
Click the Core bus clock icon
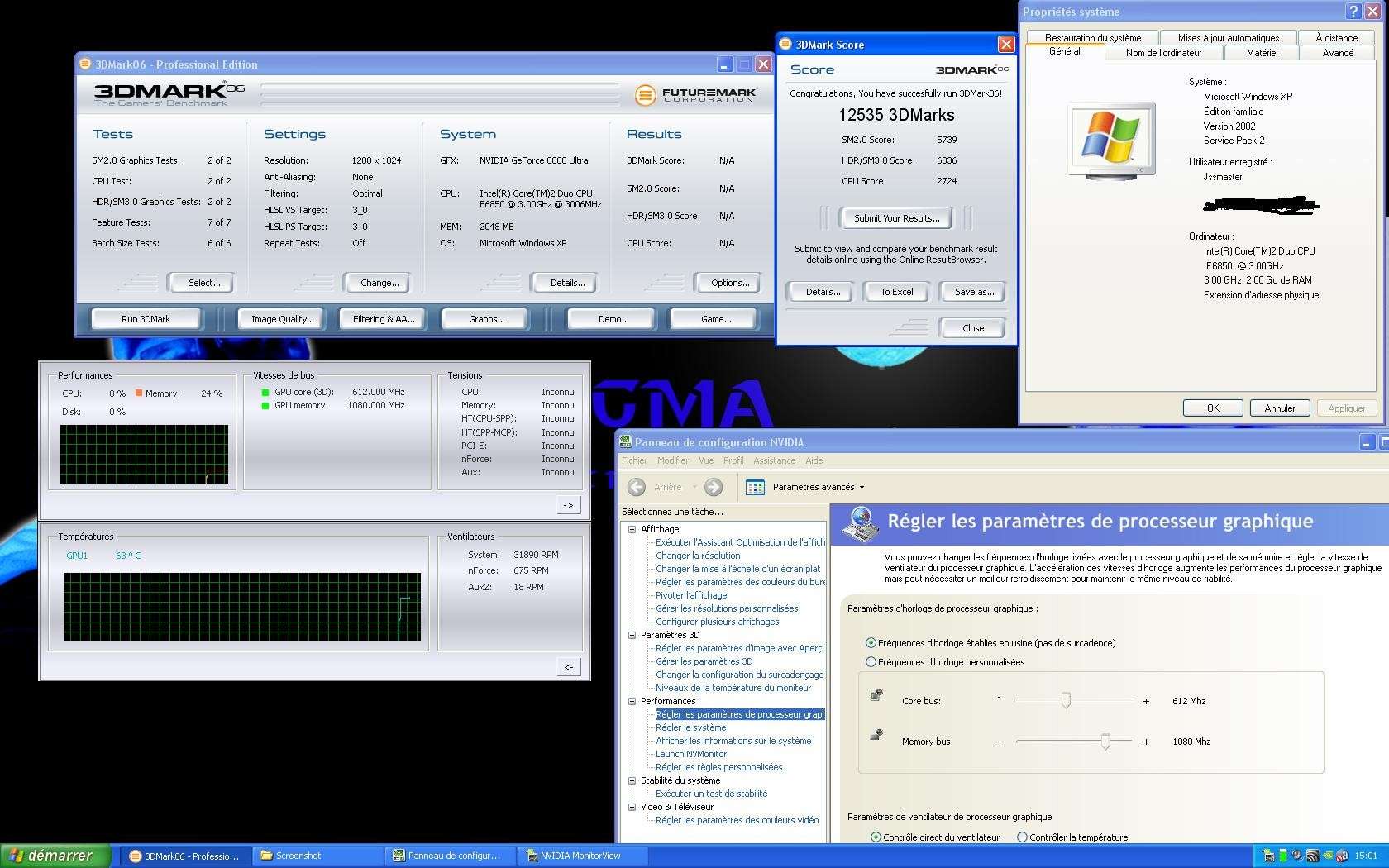click(876, 695)
